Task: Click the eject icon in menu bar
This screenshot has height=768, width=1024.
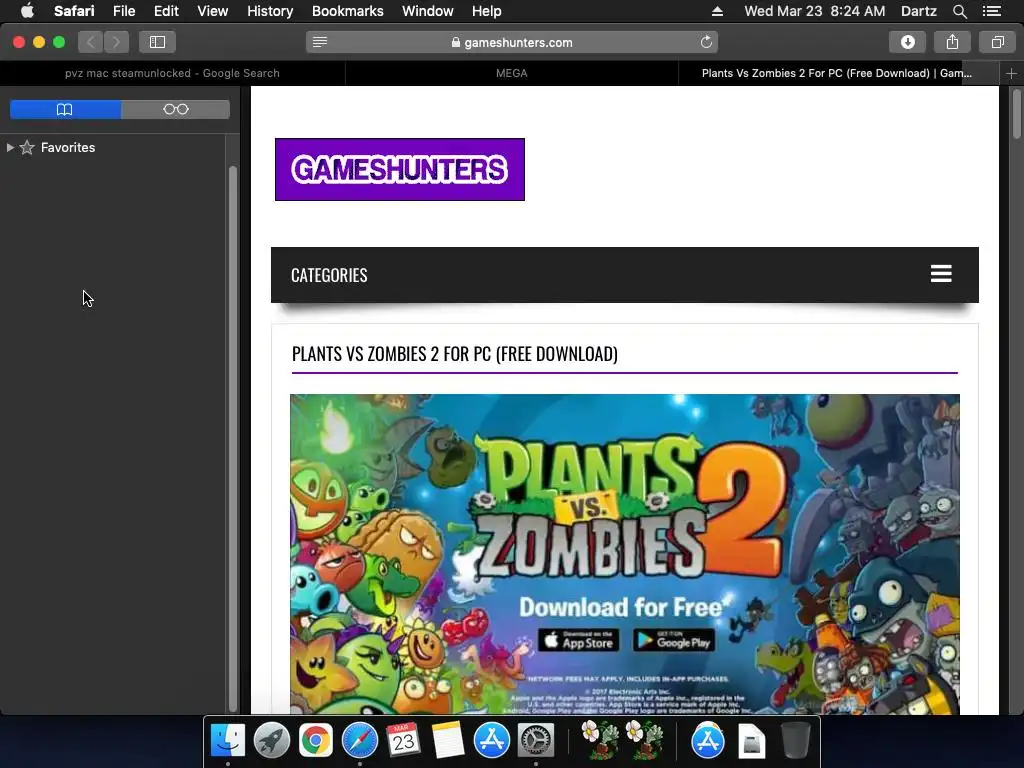Action: pyautogui.click(x=717, y=11)
